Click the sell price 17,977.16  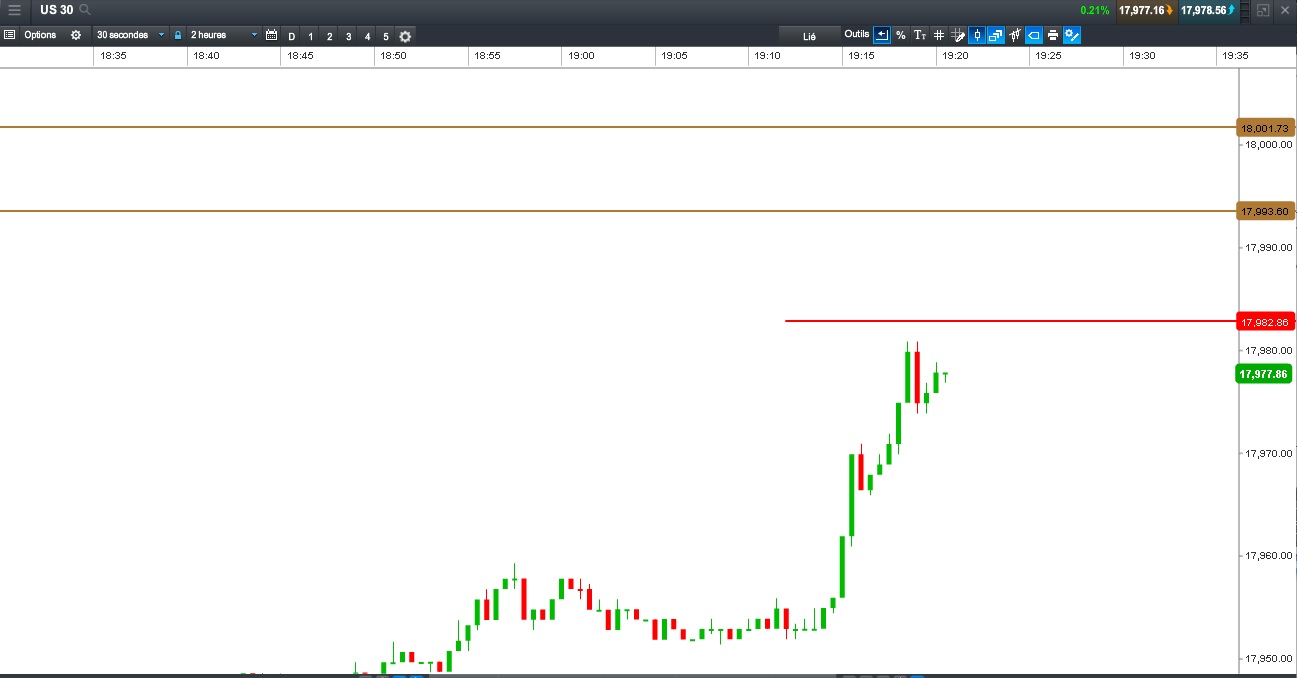coord(1146,10)
